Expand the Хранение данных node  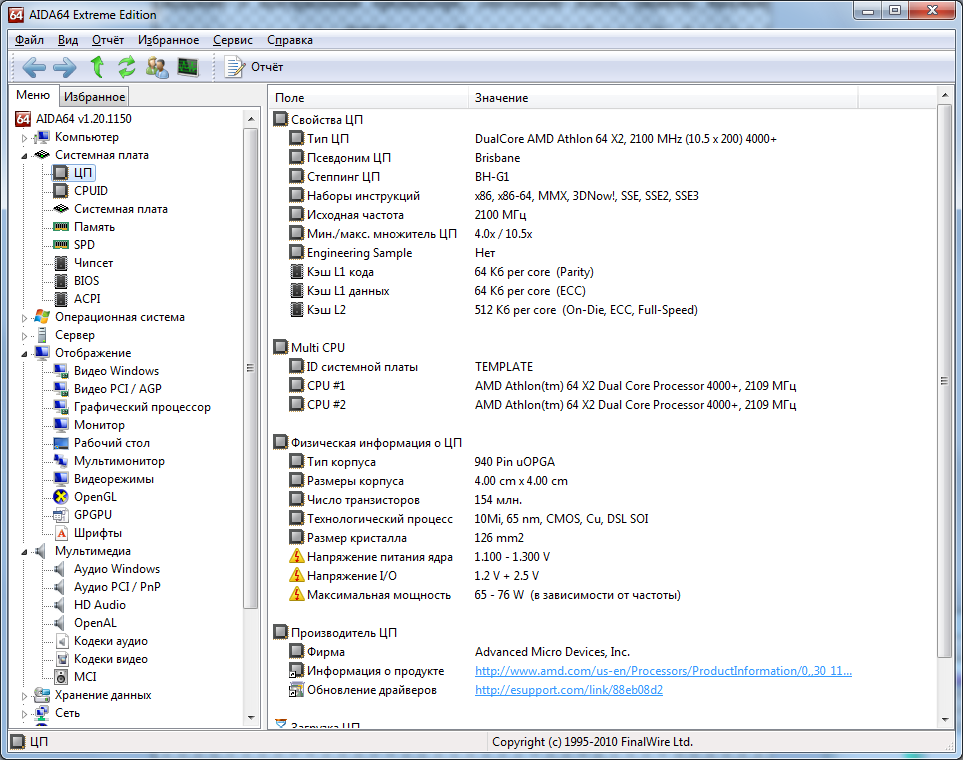pos(25,696)
